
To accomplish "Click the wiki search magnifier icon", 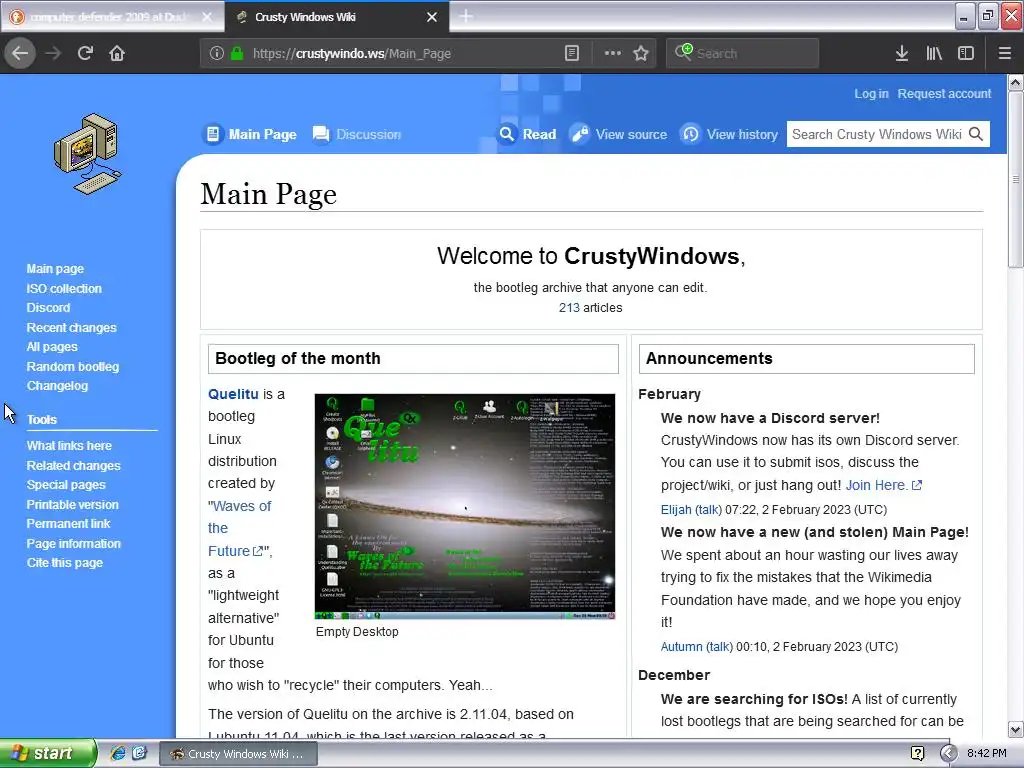I will (976, 134).
